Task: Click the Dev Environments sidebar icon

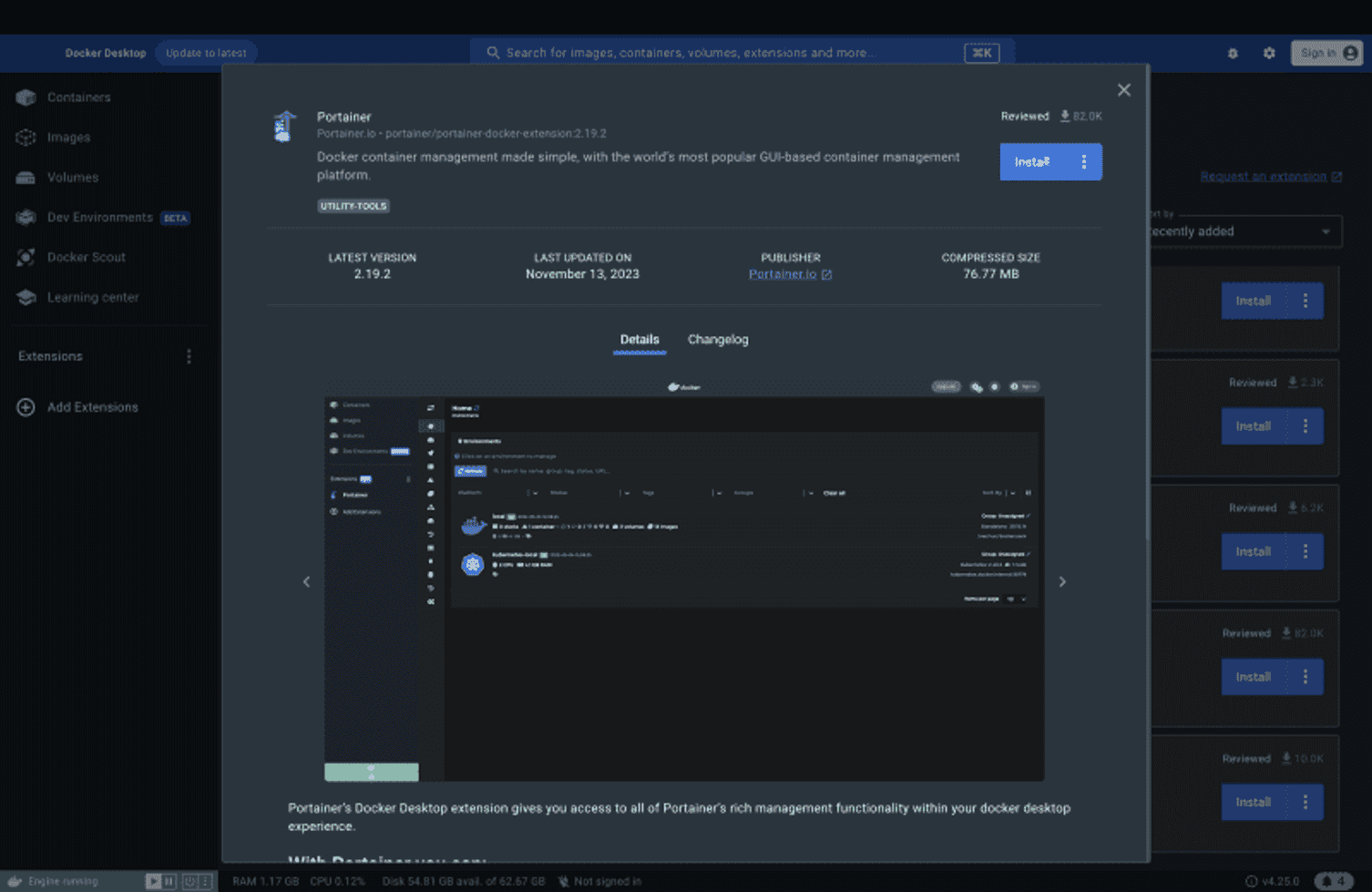Action: coord(25,217)
